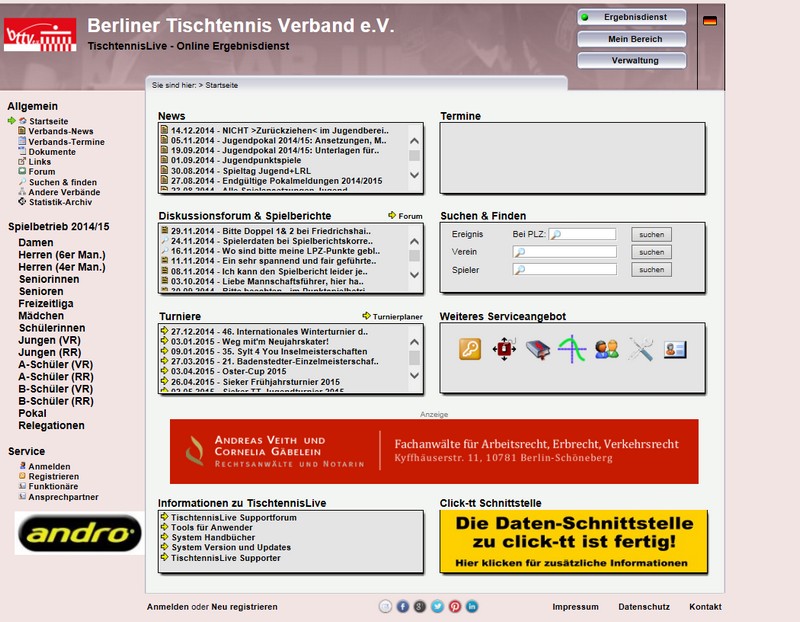Open the Verwaltung tab

tap(632, 60)
